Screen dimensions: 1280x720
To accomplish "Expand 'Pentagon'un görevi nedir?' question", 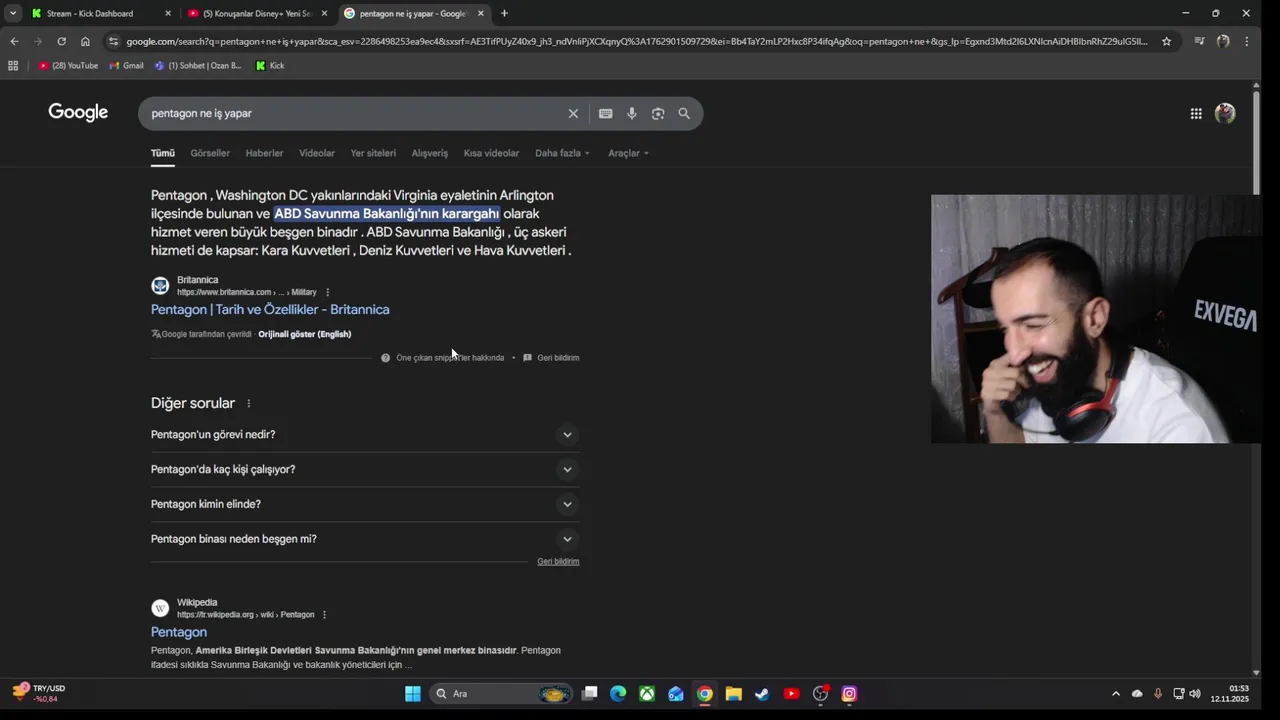I will (365, 435).
